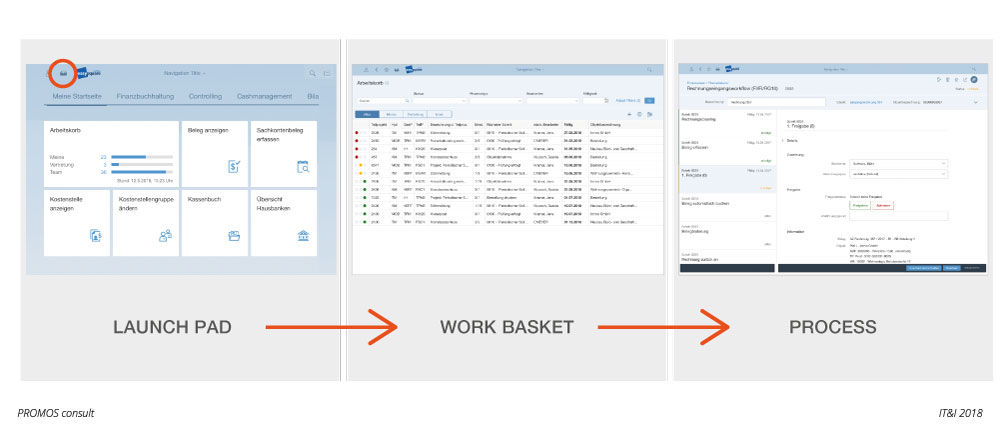This screenshot has height=429, width=1000.
Task: Switch to the Controlling tab
Action: (205, 97)
